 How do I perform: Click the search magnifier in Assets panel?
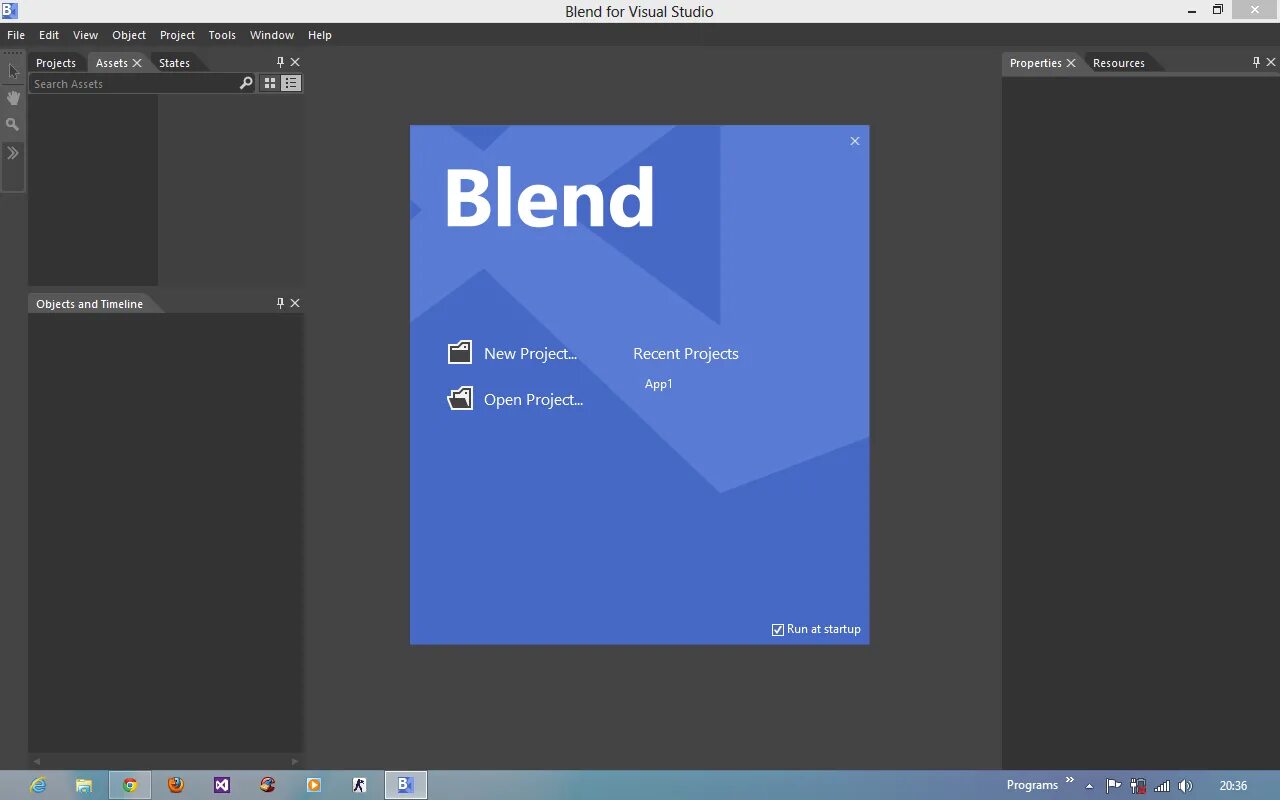246,84
